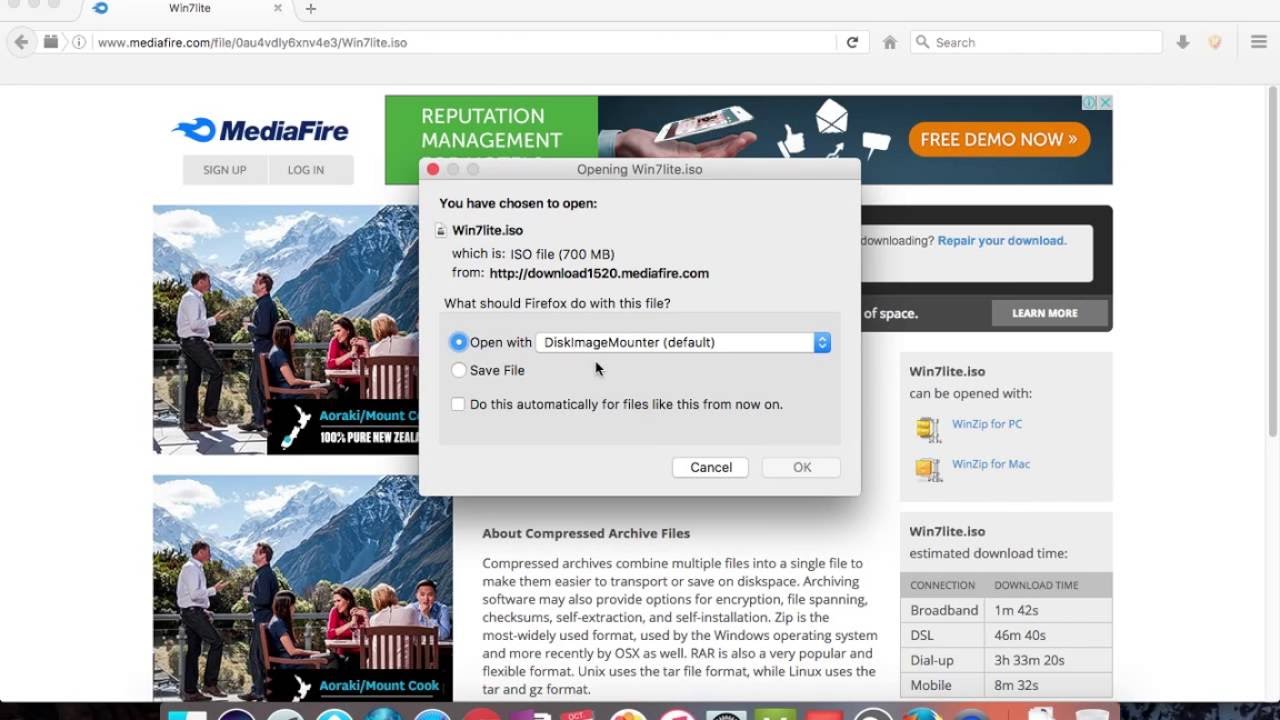The height and width of the screenshot is (720, 1280).
Task: Focus the URL address bar
Action: [465, 42]
